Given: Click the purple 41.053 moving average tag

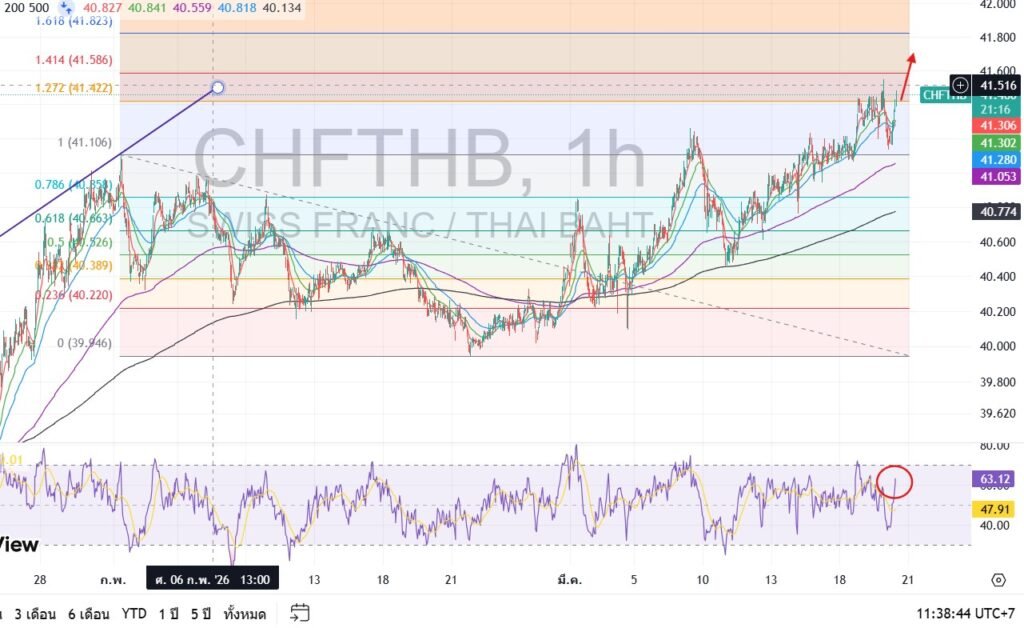Looking at the screenshot, I should [x=998, y=177].
